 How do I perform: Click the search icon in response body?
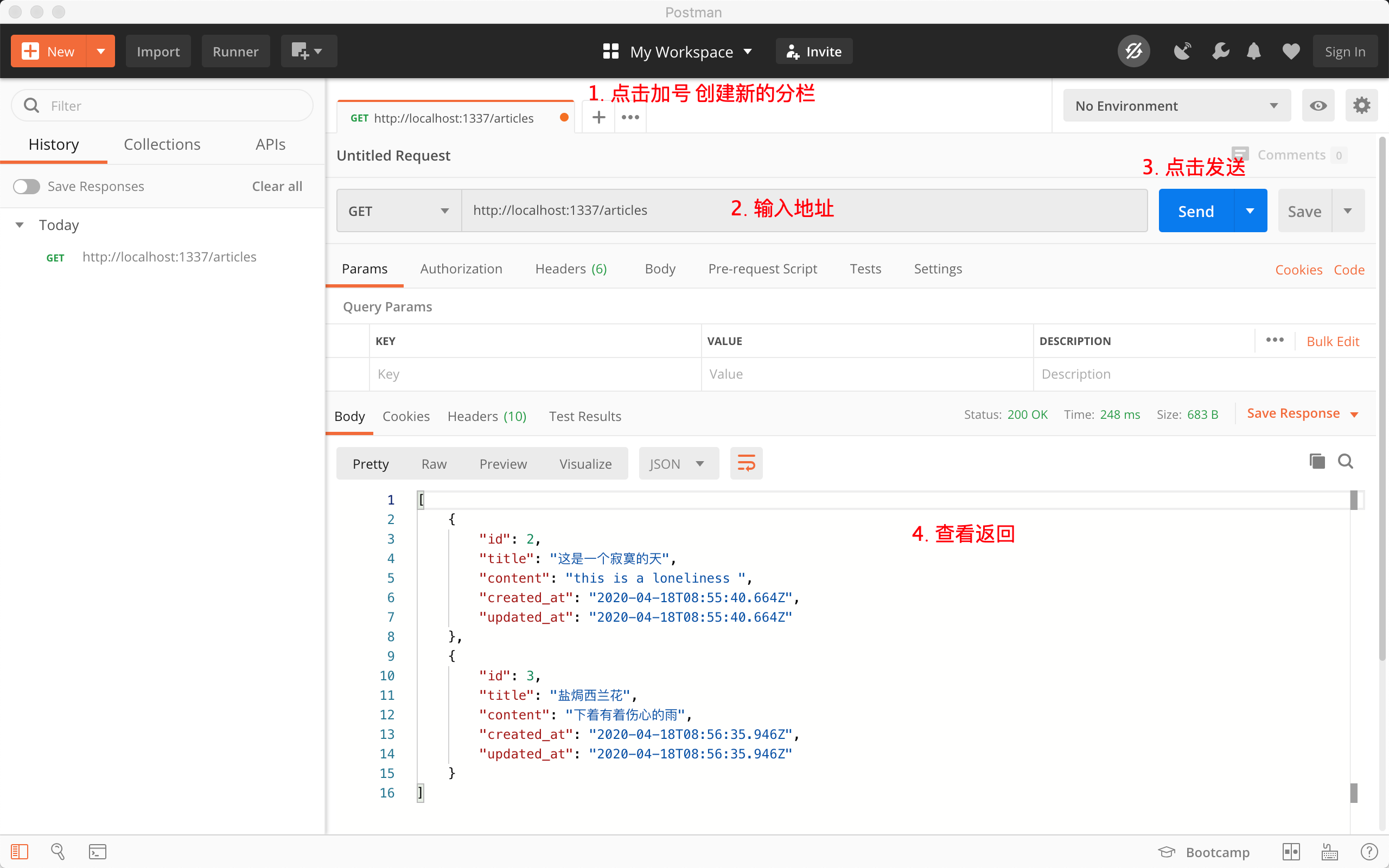[1346, 461]
